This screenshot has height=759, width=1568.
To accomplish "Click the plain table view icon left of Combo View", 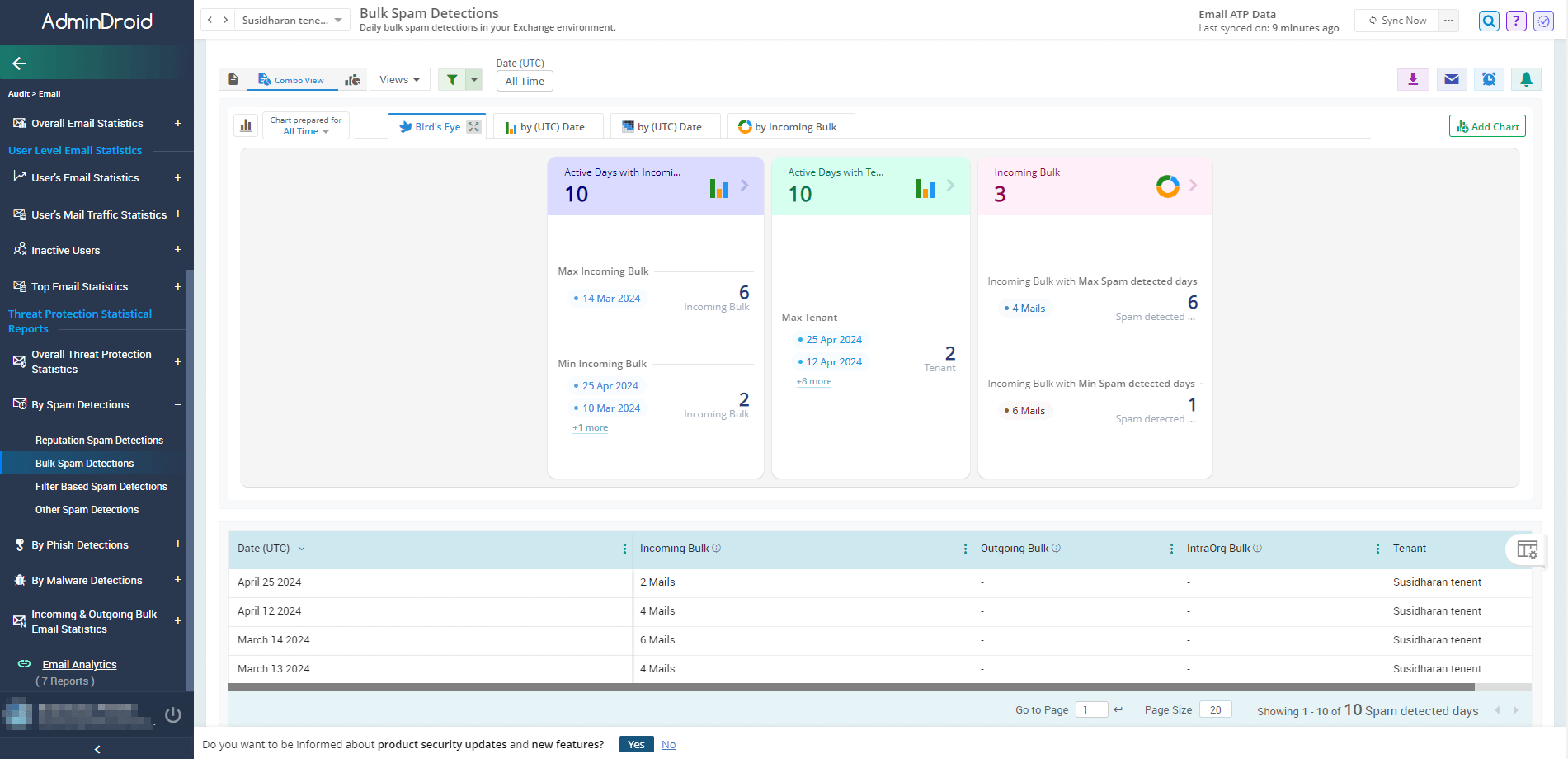I will [x=233, y=79].
